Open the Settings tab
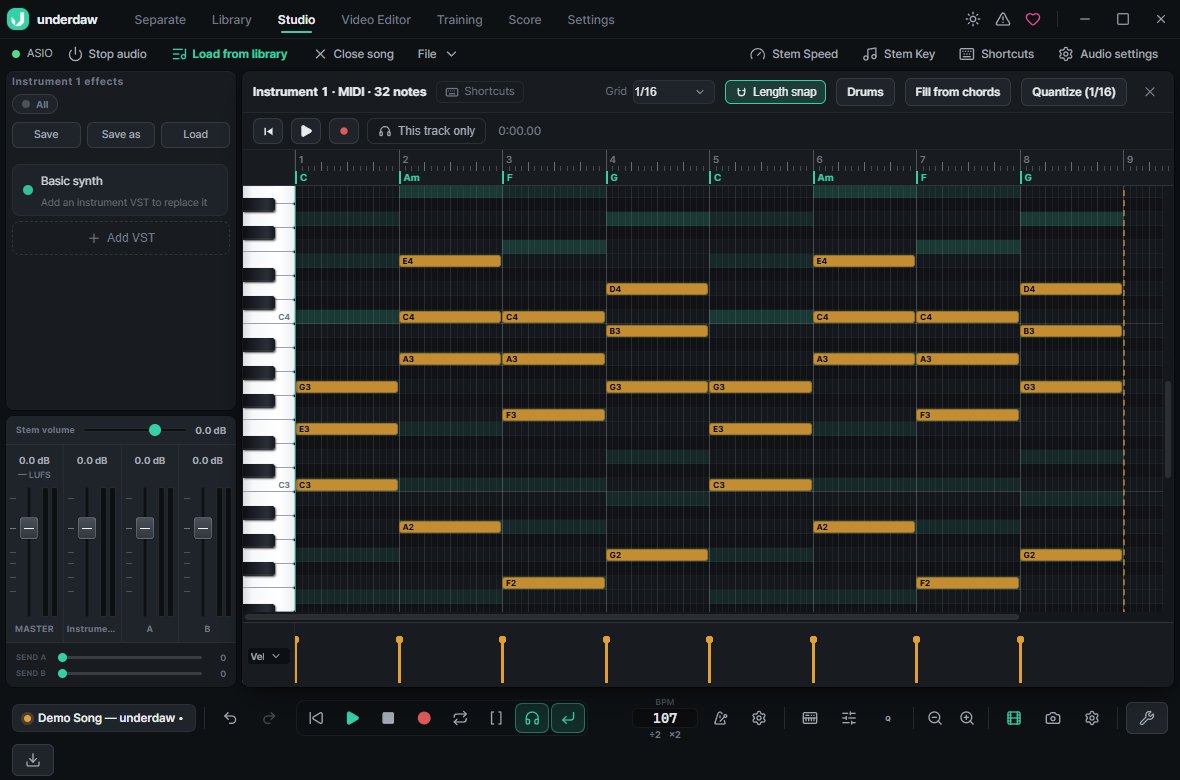This screenshot has width=1180, height=780. (591, 20)
